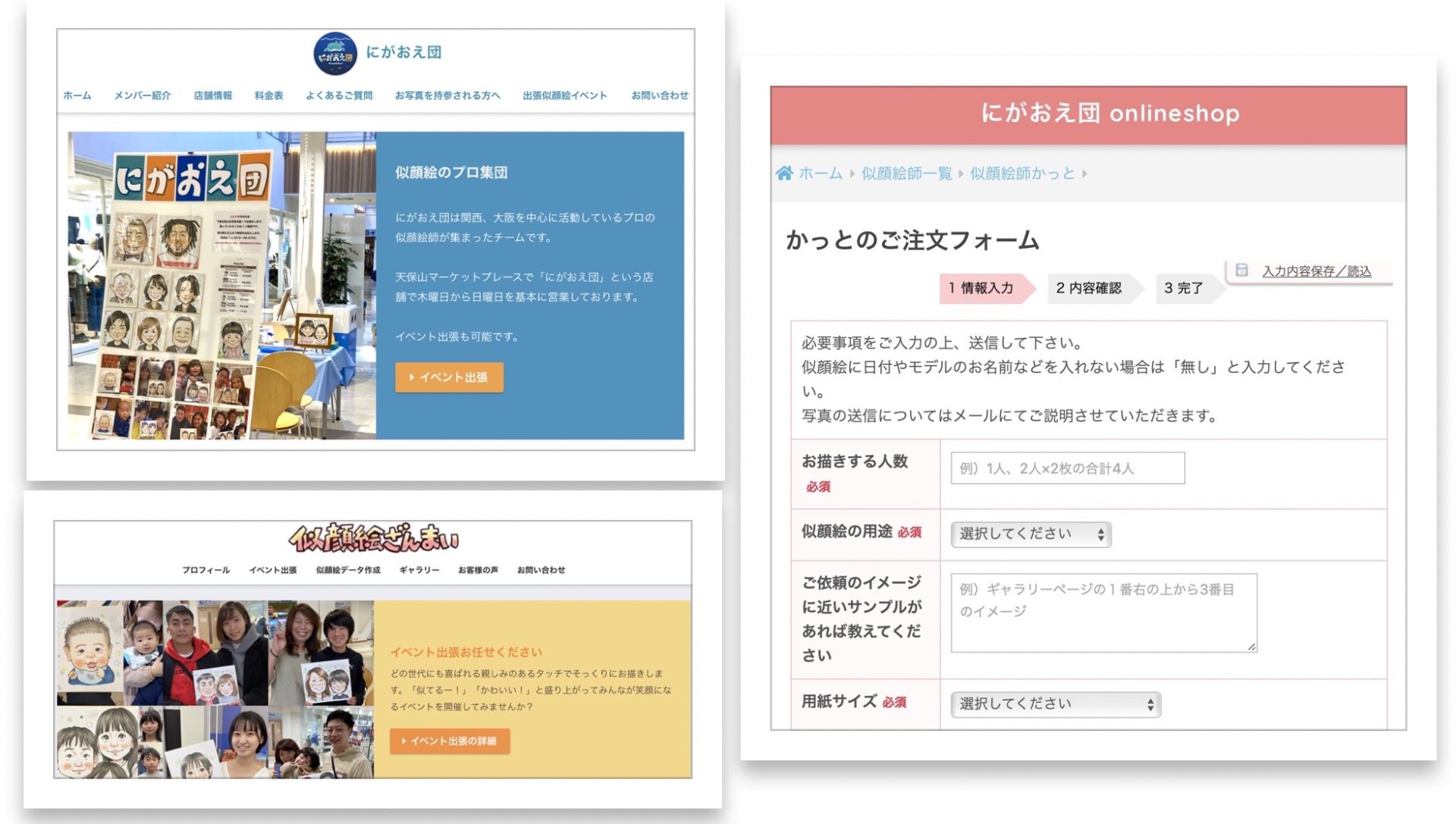The image size is (1456, 824).
Task: Click the 似顔絵ざんまい logo
Action: point(373,539)
